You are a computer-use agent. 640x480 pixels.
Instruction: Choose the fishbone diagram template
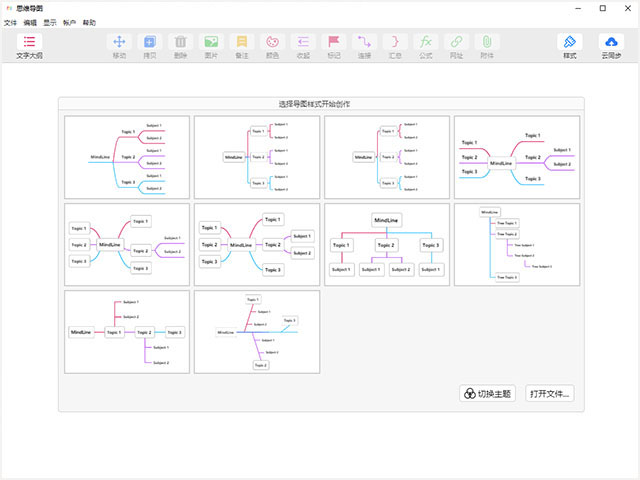257,332
